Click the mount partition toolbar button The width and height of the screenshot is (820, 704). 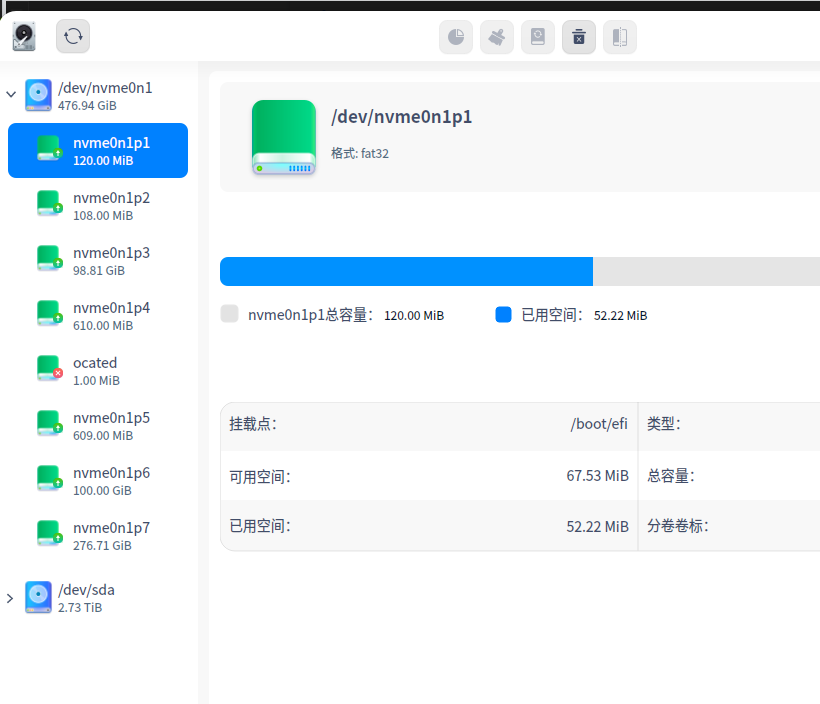538,37
